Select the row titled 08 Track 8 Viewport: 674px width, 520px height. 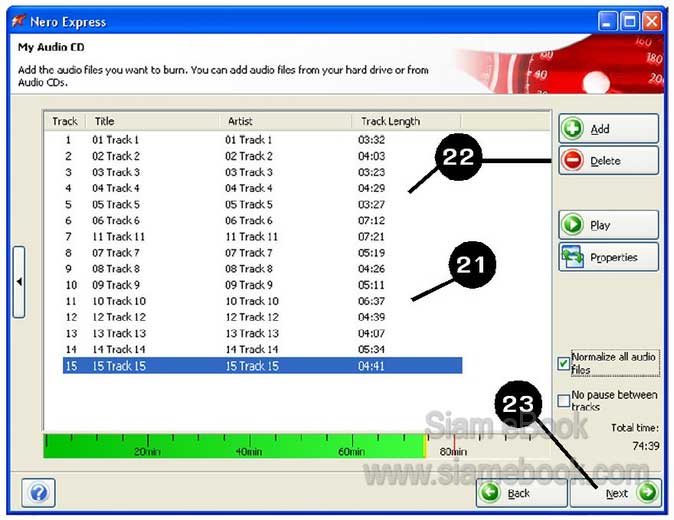263,269
